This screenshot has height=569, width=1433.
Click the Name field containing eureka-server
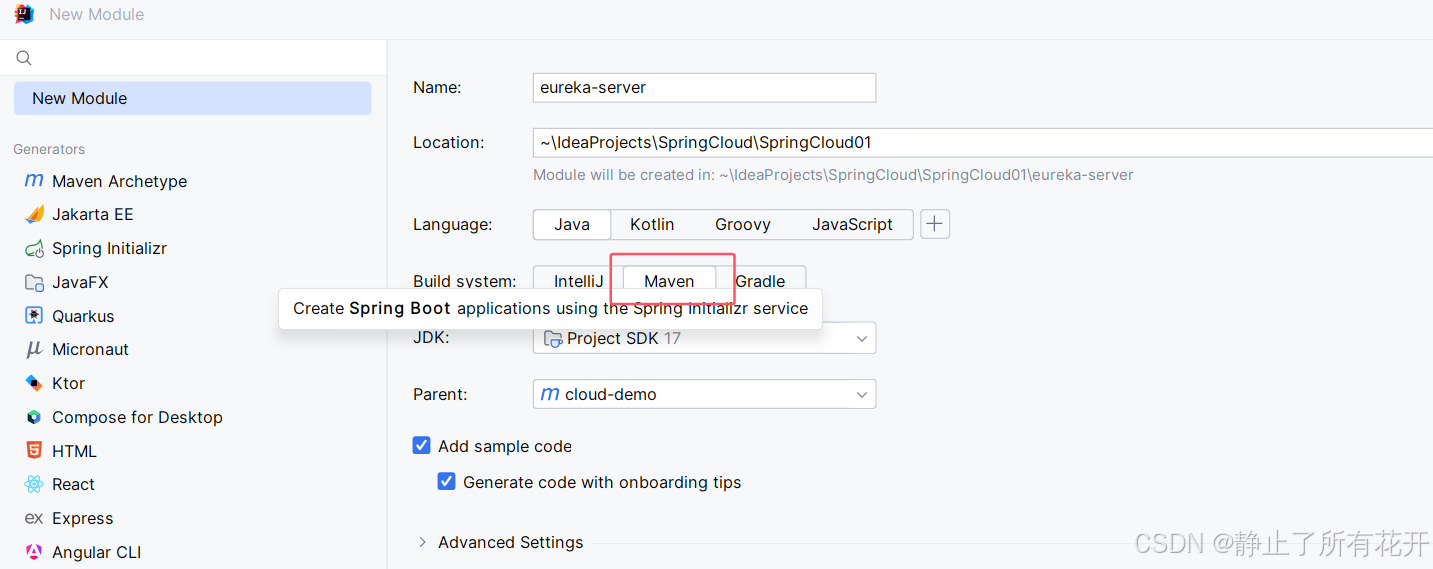[704, 87]
